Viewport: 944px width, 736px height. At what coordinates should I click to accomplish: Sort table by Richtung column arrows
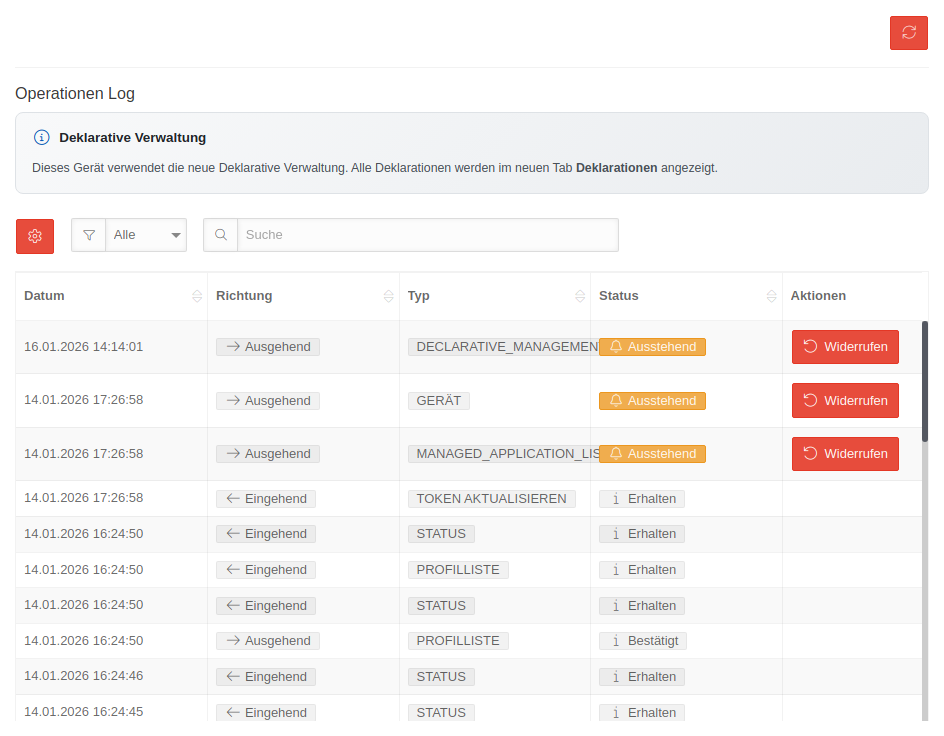click(x=388, y=296)
